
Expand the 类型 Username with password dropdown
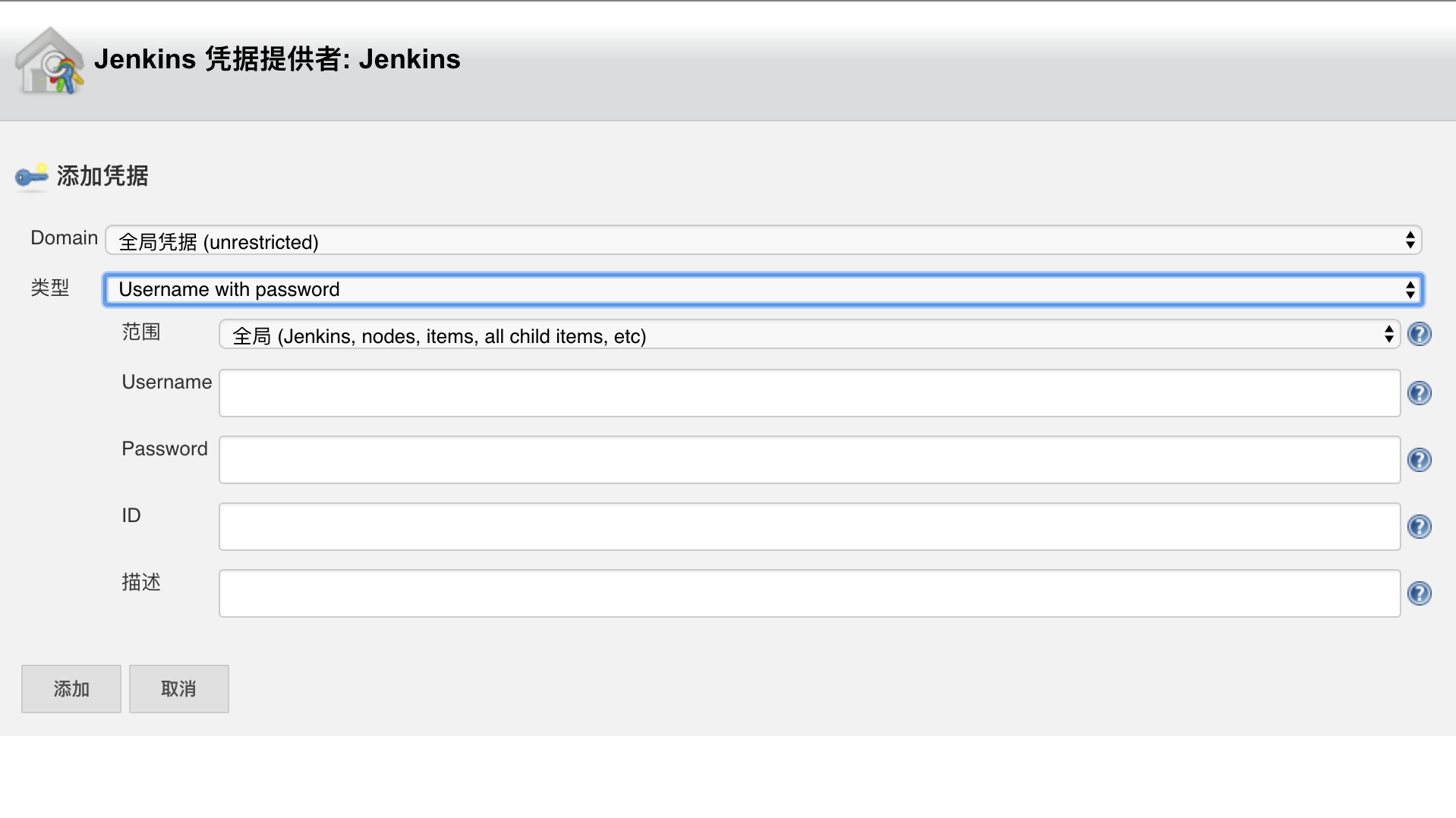(x=764, y=289)
